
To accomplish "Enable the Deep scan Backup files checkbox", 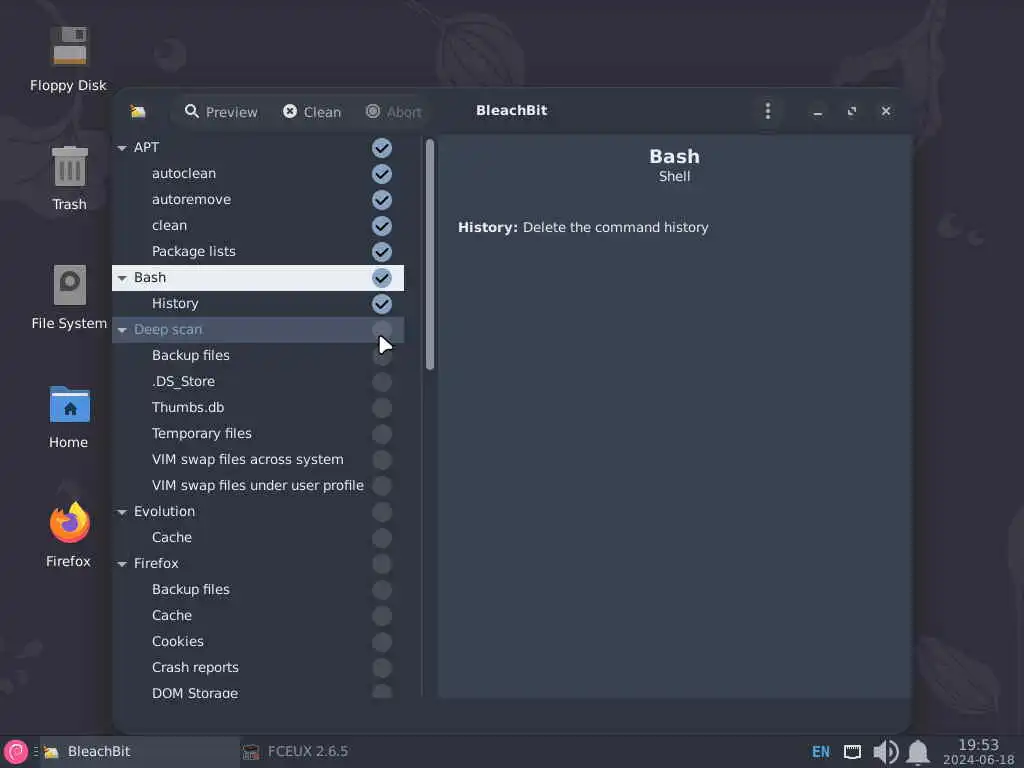I will tap(382, 356).
